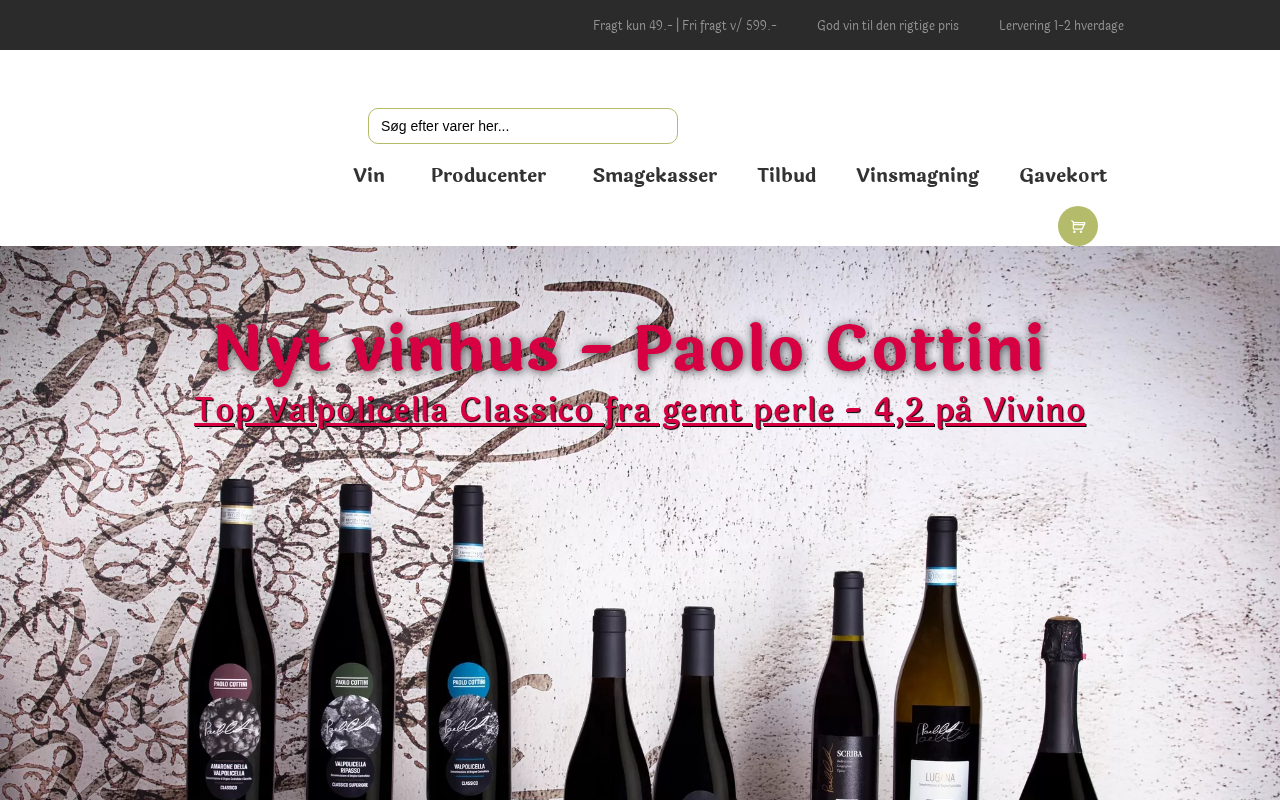Open the Vinsmagning page
The height and width of the screenshot is (800, 1280).
[x=917, y=175]
